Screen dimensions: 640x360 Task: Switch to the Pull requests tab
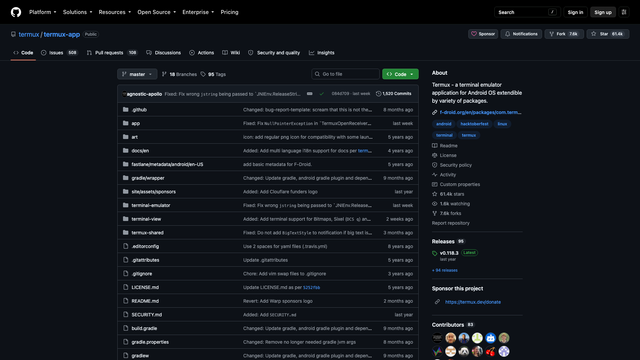[x=112, y=53]
